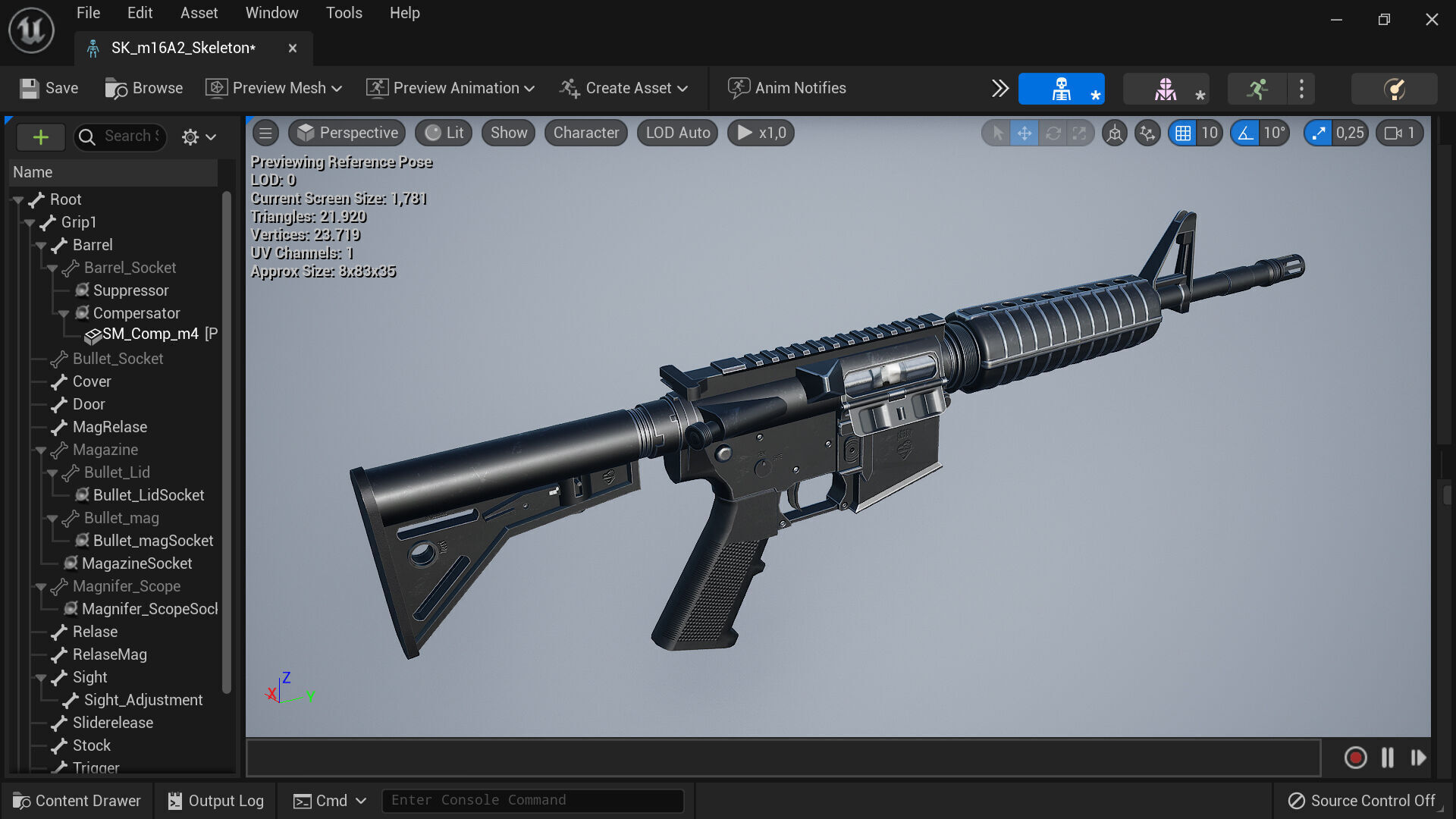
Task: Browse to asset in Content Browser
Action: [144, 88]
